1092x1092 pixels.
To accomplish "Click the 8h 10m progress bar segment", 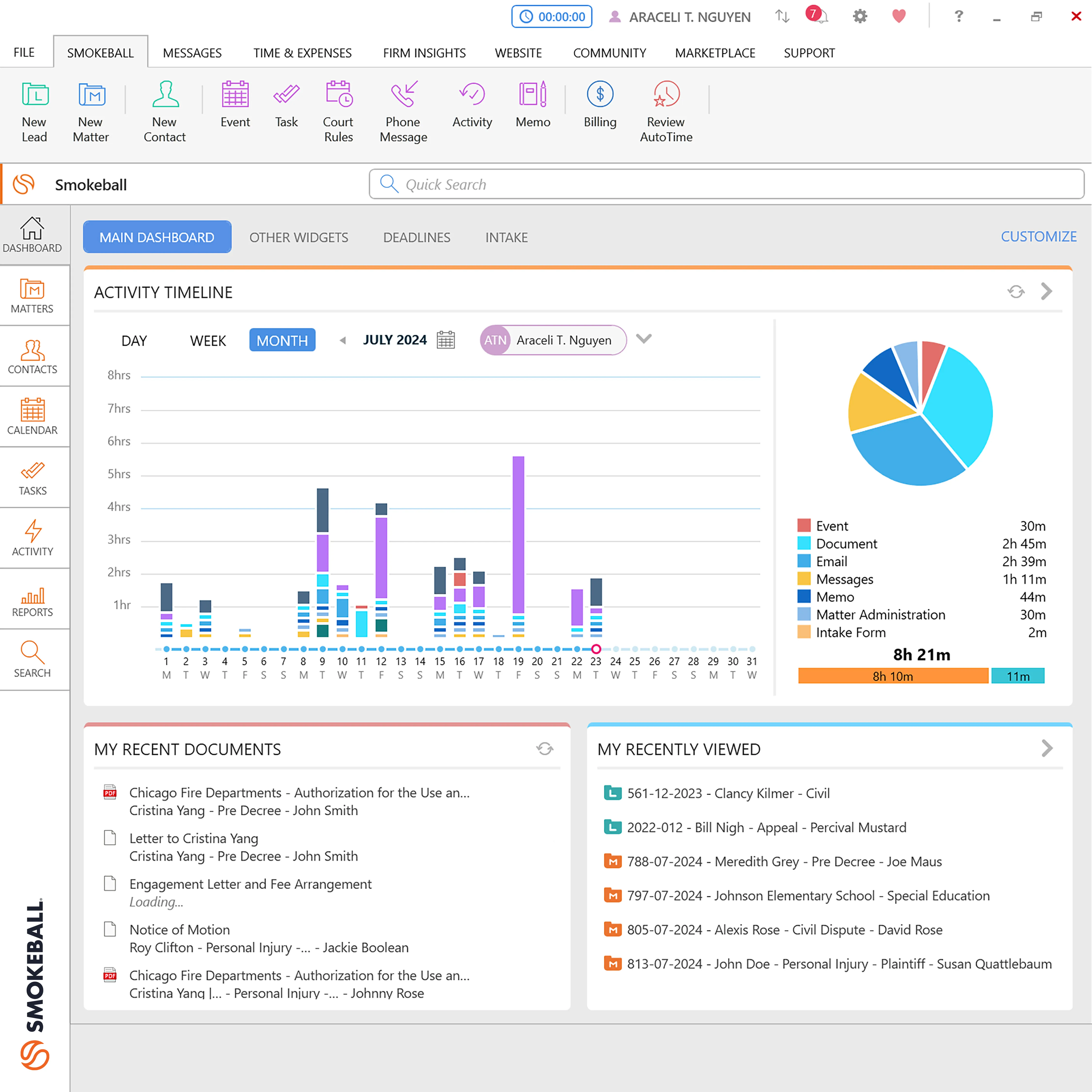I will [x=892, y=676].
